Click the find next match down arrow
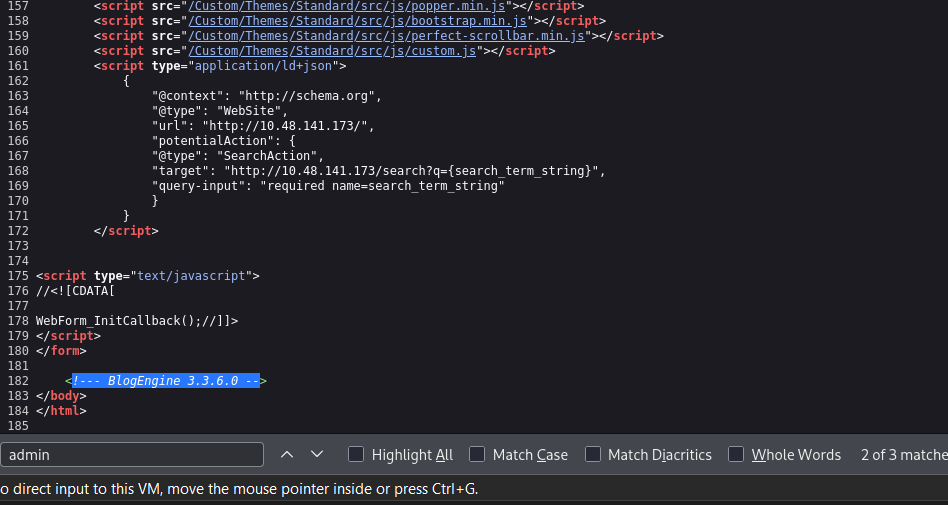 click(x=317, y=454)
